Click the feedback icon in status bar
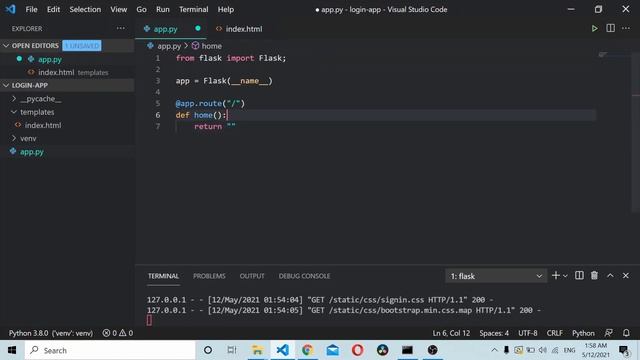This screenshot has height=360, width=640. pos(609,333)
